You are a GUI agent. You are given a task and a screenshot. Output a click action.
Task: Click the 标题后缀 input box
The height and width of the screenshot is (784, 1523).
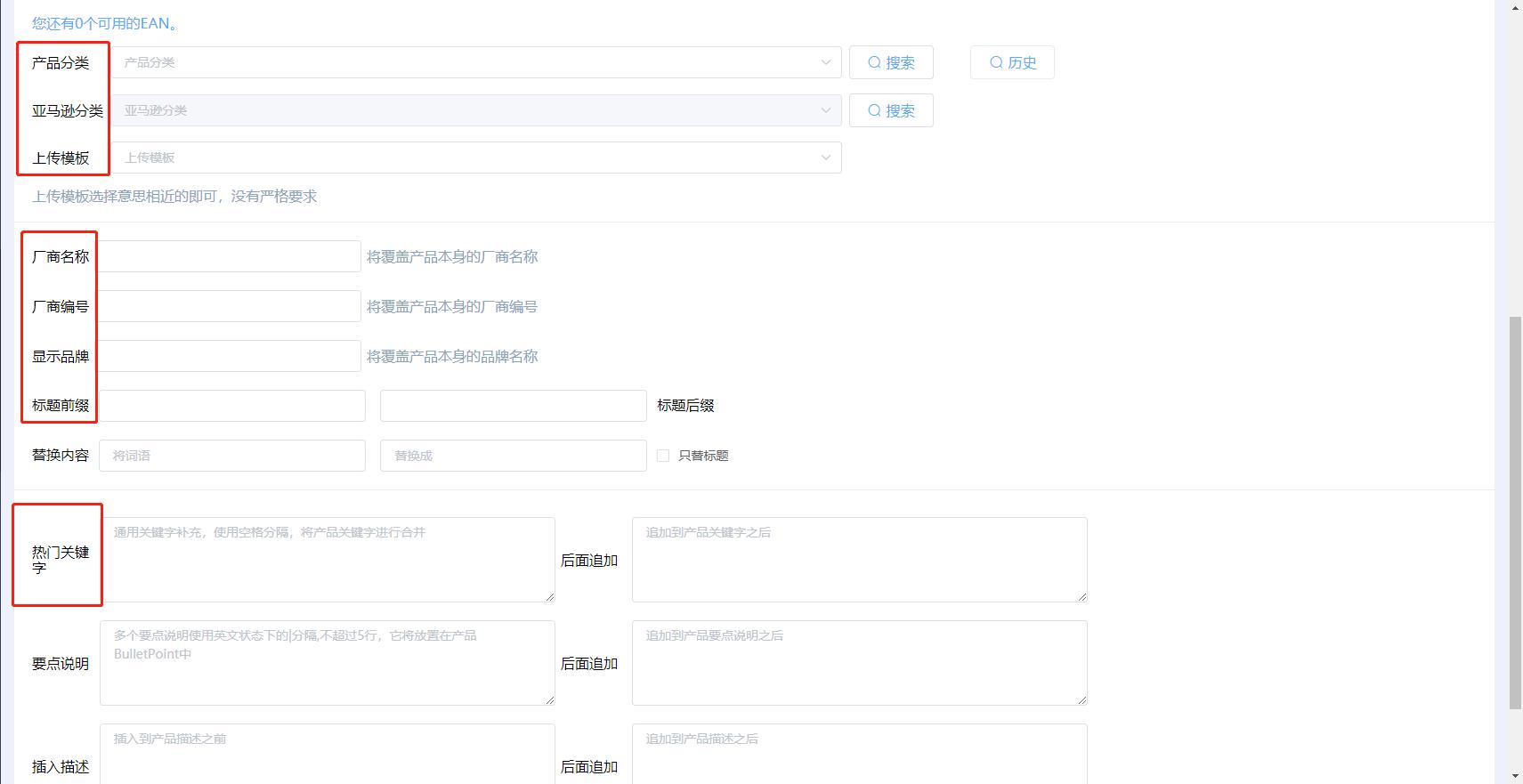513,406
